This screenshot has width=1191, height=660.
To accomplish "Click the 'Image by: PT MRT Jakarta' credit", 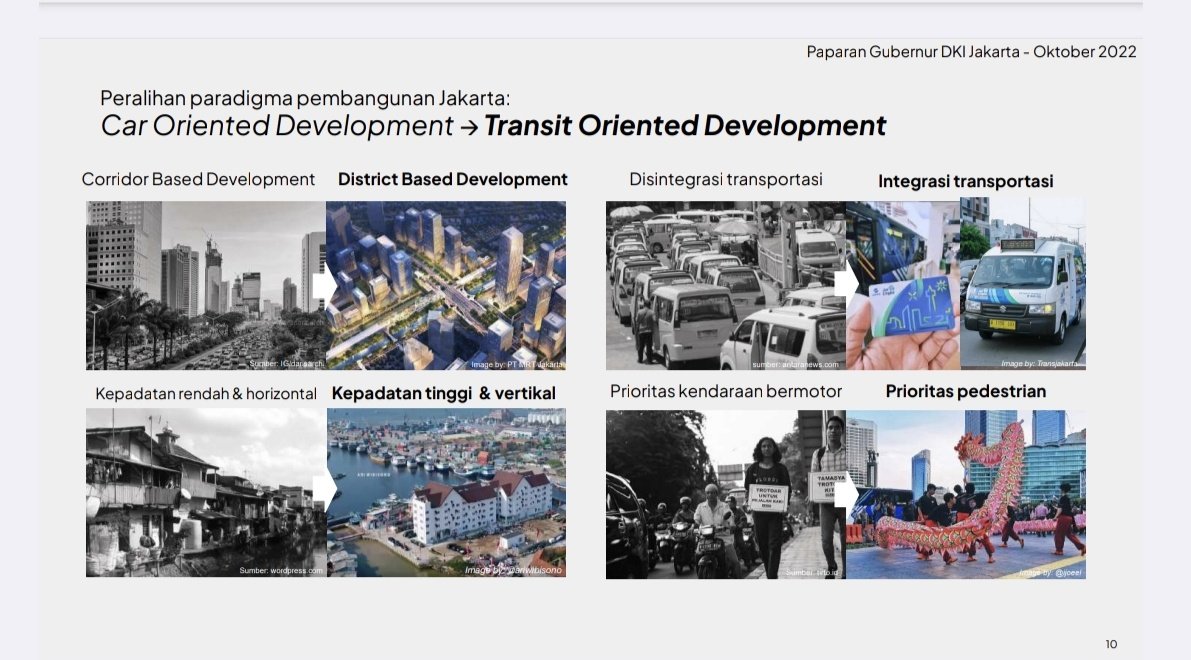I will 517,365.
